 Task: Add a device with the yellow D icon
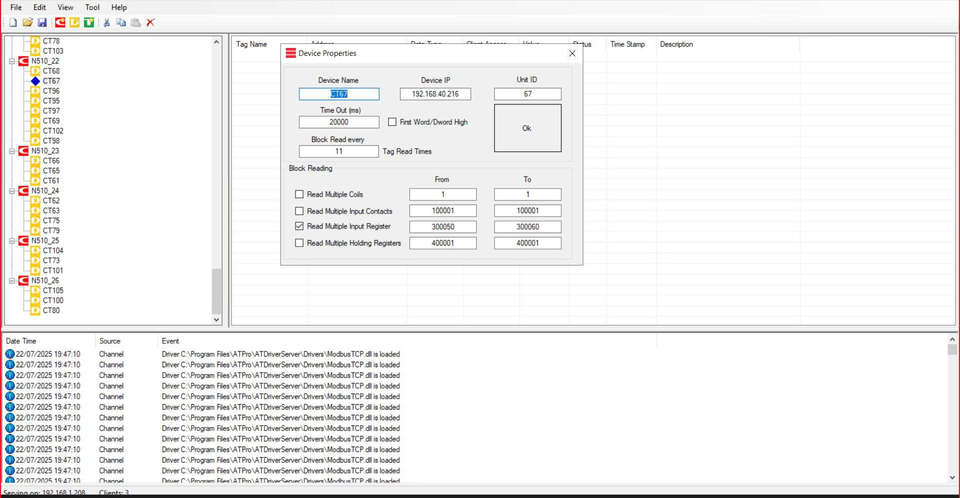75,22
